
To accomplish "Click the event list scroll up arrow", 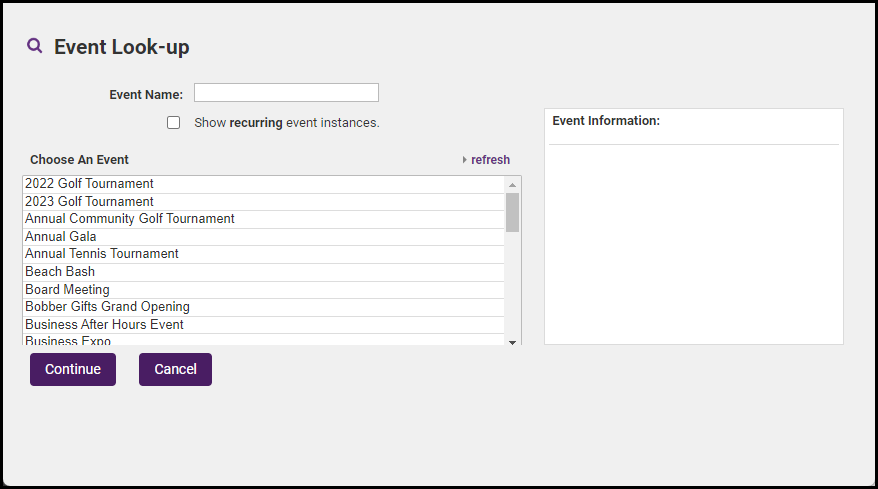I will tap(512, 185).
